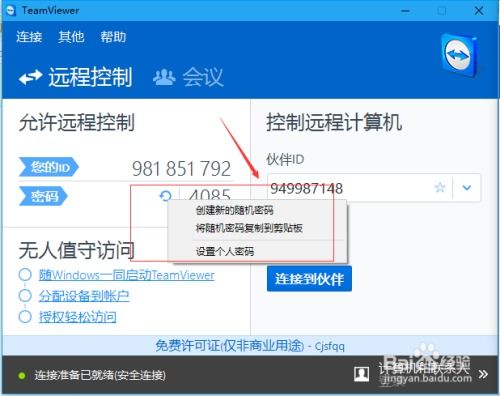The height and width of the screenshot is (396, 500).
Task: Toggle circle beside 授权轻松访问
Action: 25,317
